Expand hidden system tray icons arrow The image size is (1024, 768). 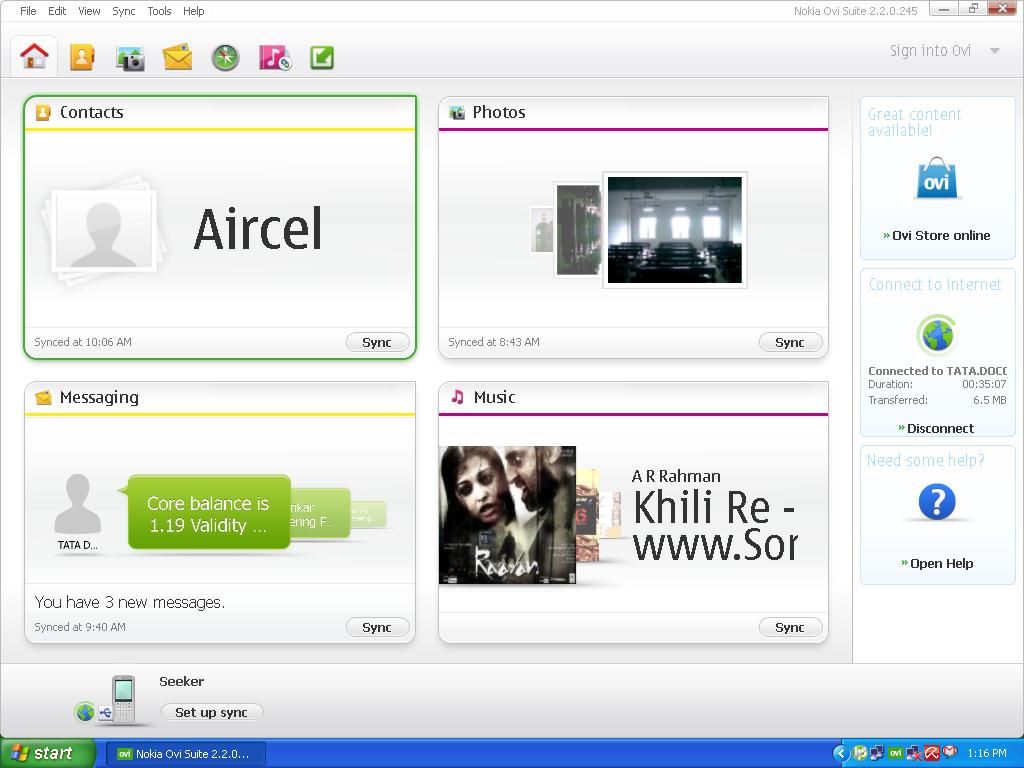[x=840, y=753]
